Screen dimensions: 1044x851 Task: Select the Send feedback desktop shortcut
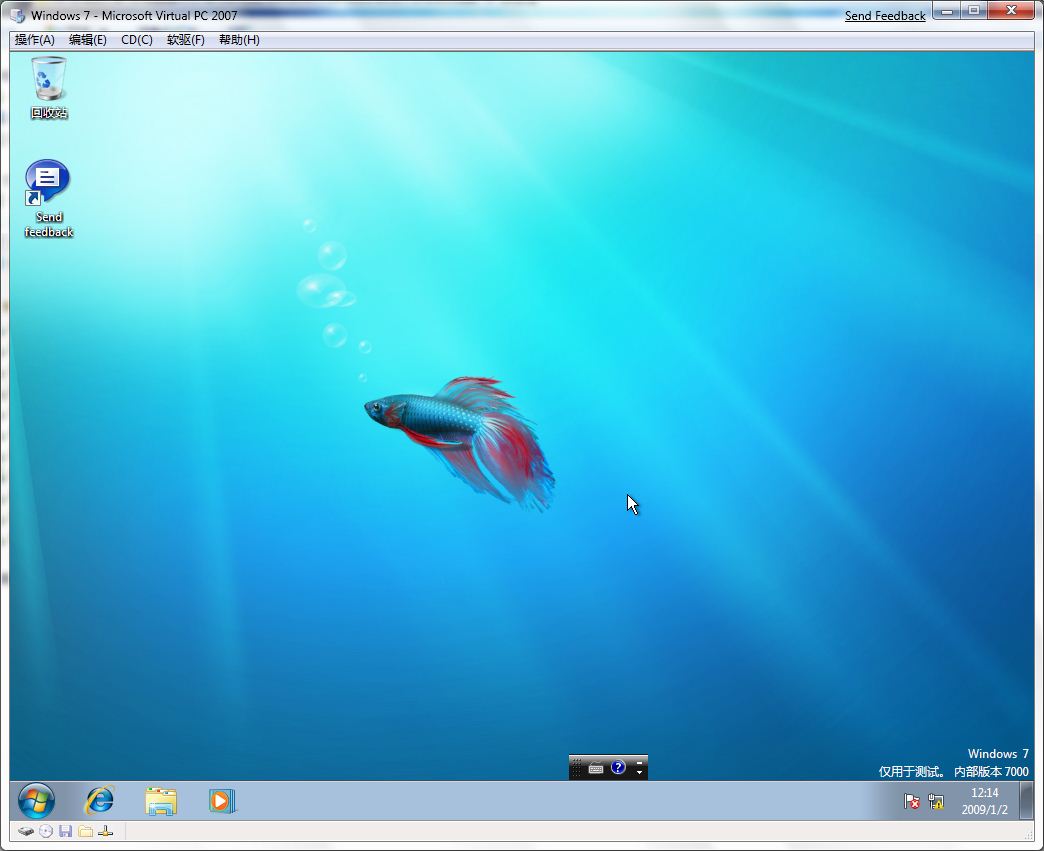(x=48, y=198)
